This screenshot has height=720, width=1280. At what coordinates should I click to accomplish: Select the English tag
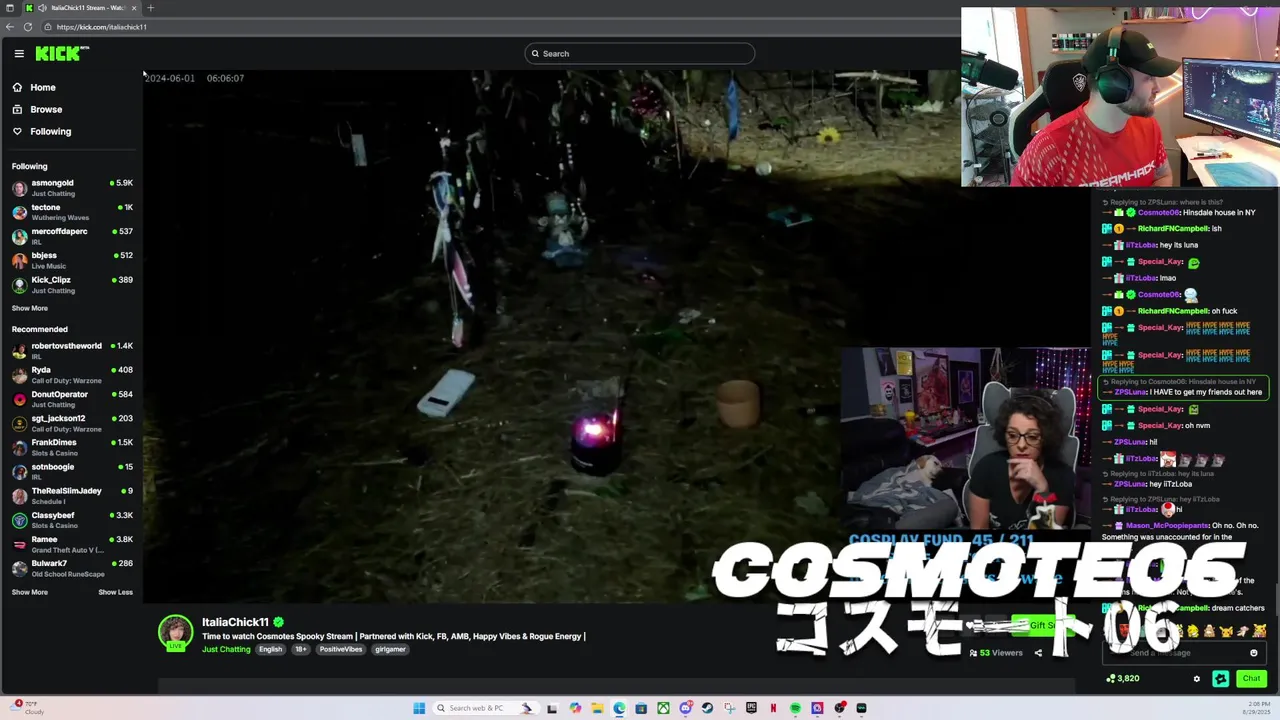(x=271, y=649)
